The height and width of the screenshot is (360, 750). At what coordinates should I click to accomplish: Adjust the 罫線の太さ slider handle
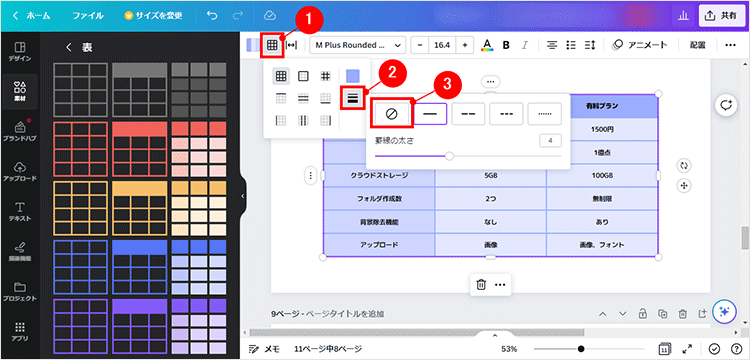[x=449, y=156]
